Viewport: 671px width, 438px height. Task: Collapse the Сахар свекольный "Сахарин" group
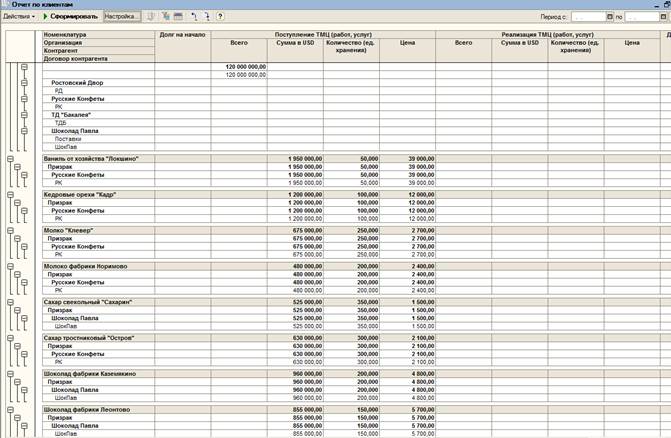pyautogui.click(x=10, y=302)
